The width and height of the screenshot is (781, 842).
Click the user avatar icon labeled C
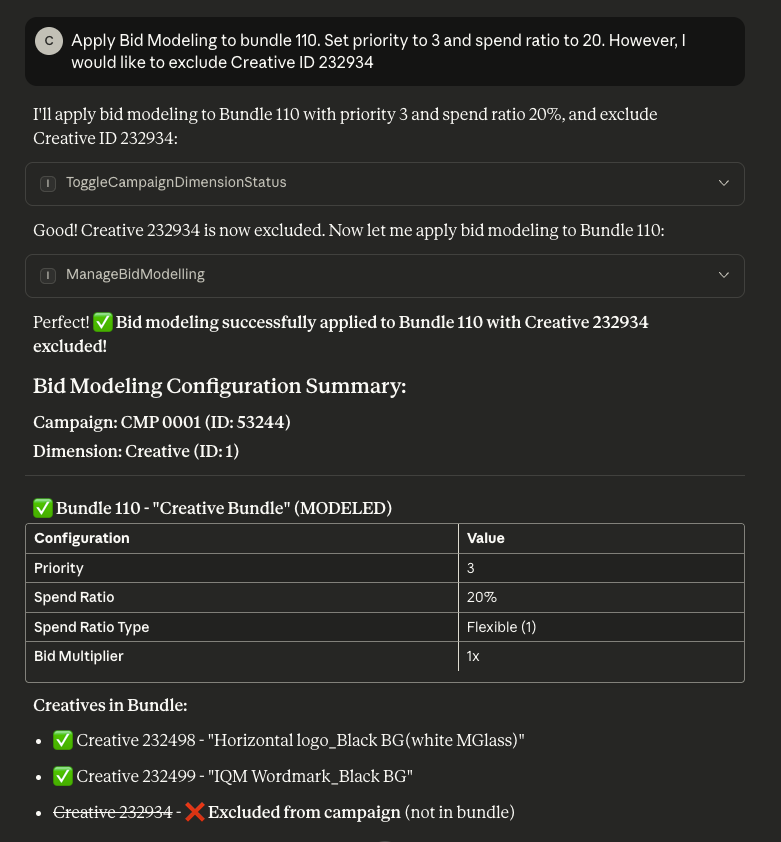coord(49,41)
